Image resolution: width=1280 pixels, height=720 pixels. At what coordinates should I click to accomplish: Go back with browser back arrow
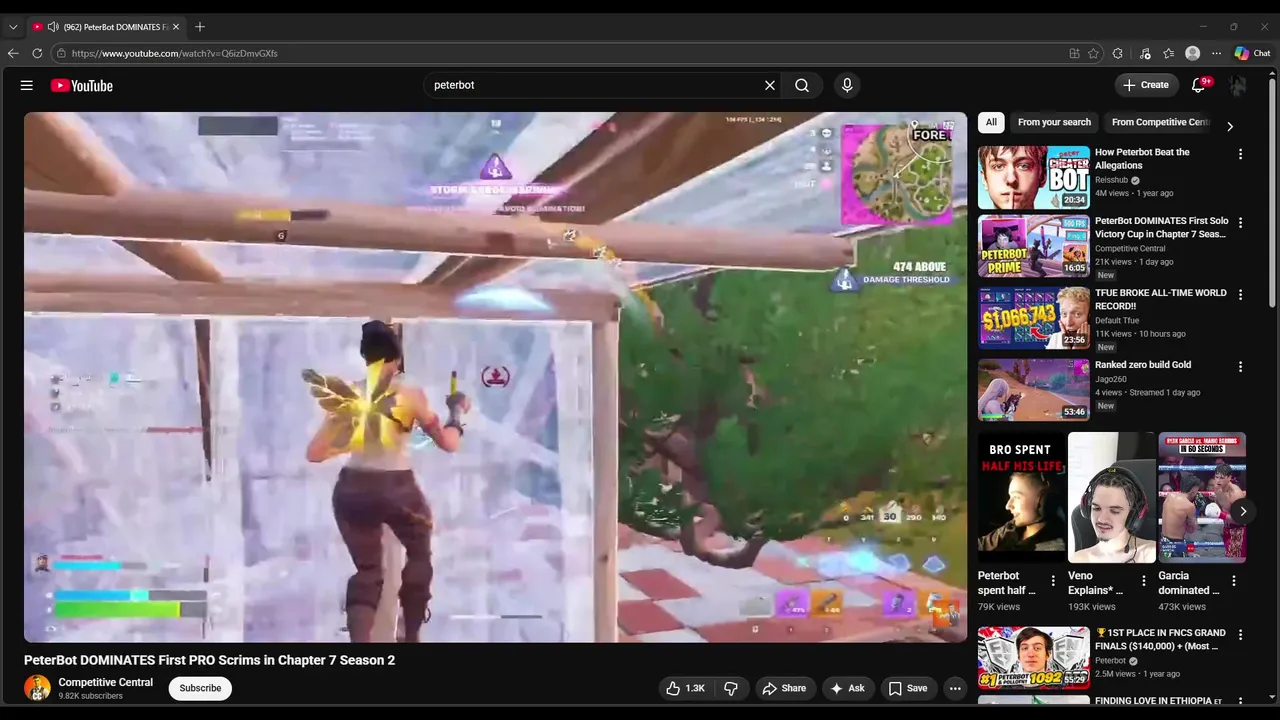(x=13, y=53)
